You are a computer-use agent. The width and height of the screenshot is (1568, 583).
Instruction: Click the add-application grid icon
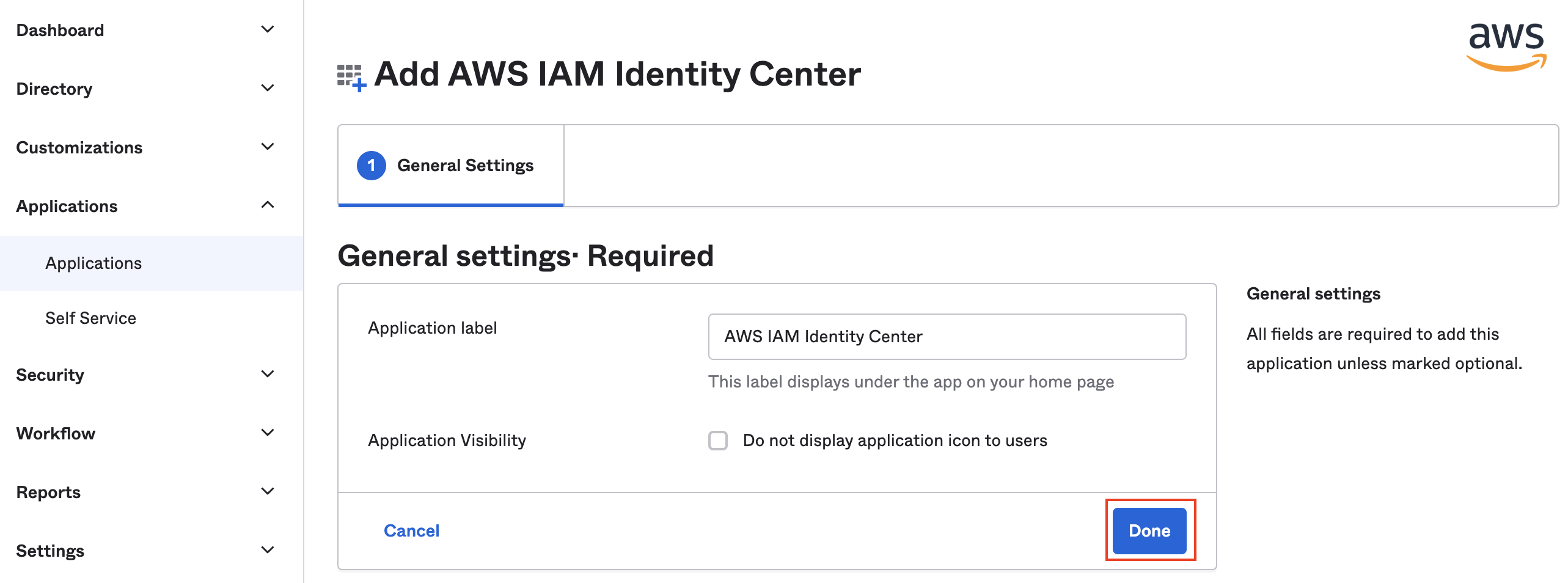click(351, 78)
